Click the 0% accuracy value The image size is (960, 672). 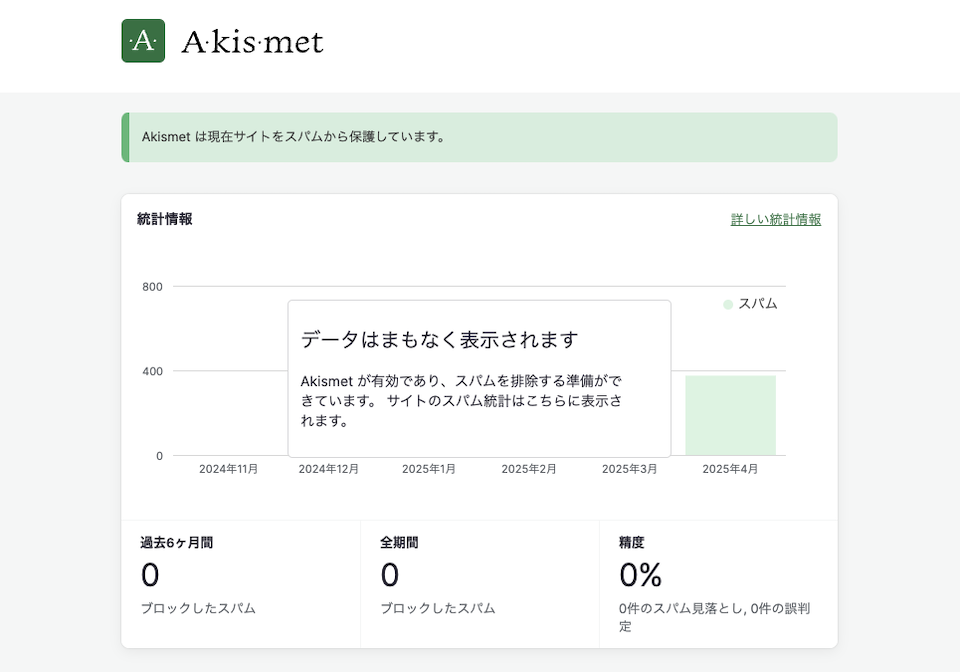tap(640, 575)
